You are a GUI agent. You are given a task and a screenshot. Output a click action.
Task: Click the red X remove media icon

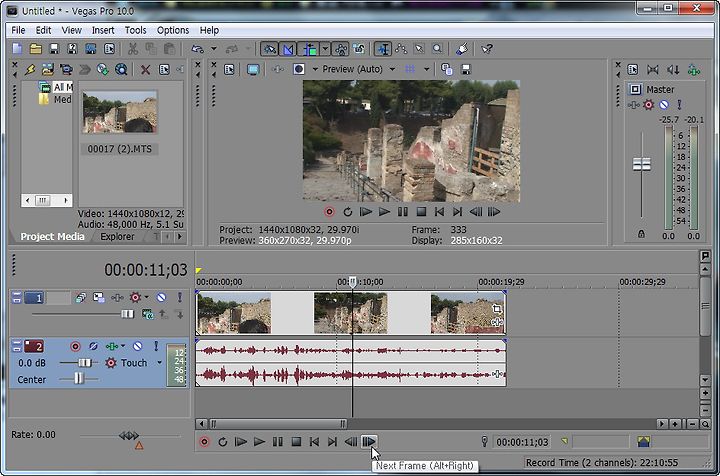point(145,70)
